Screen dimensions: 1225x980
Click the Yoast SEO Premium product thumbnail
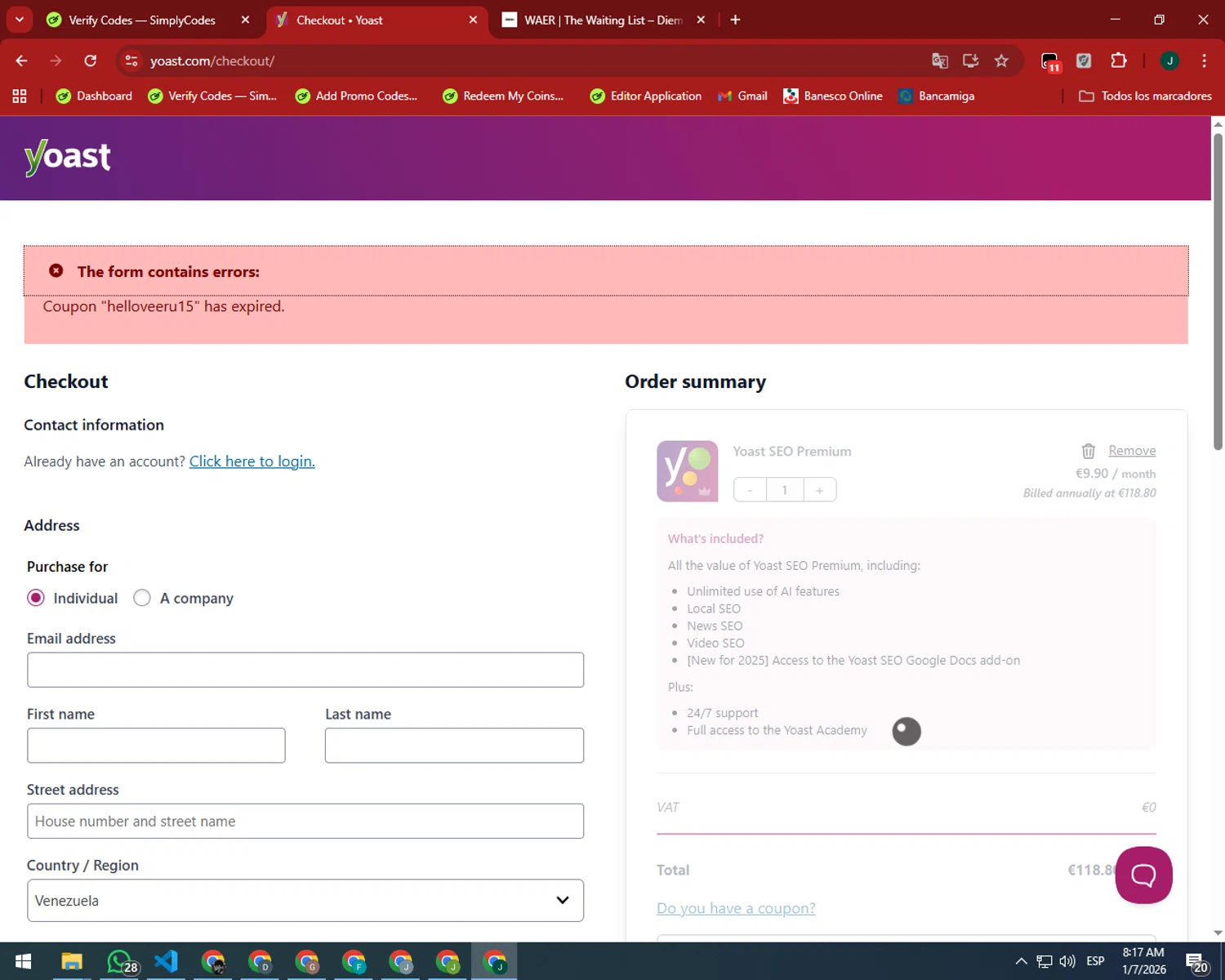(688, 471)
